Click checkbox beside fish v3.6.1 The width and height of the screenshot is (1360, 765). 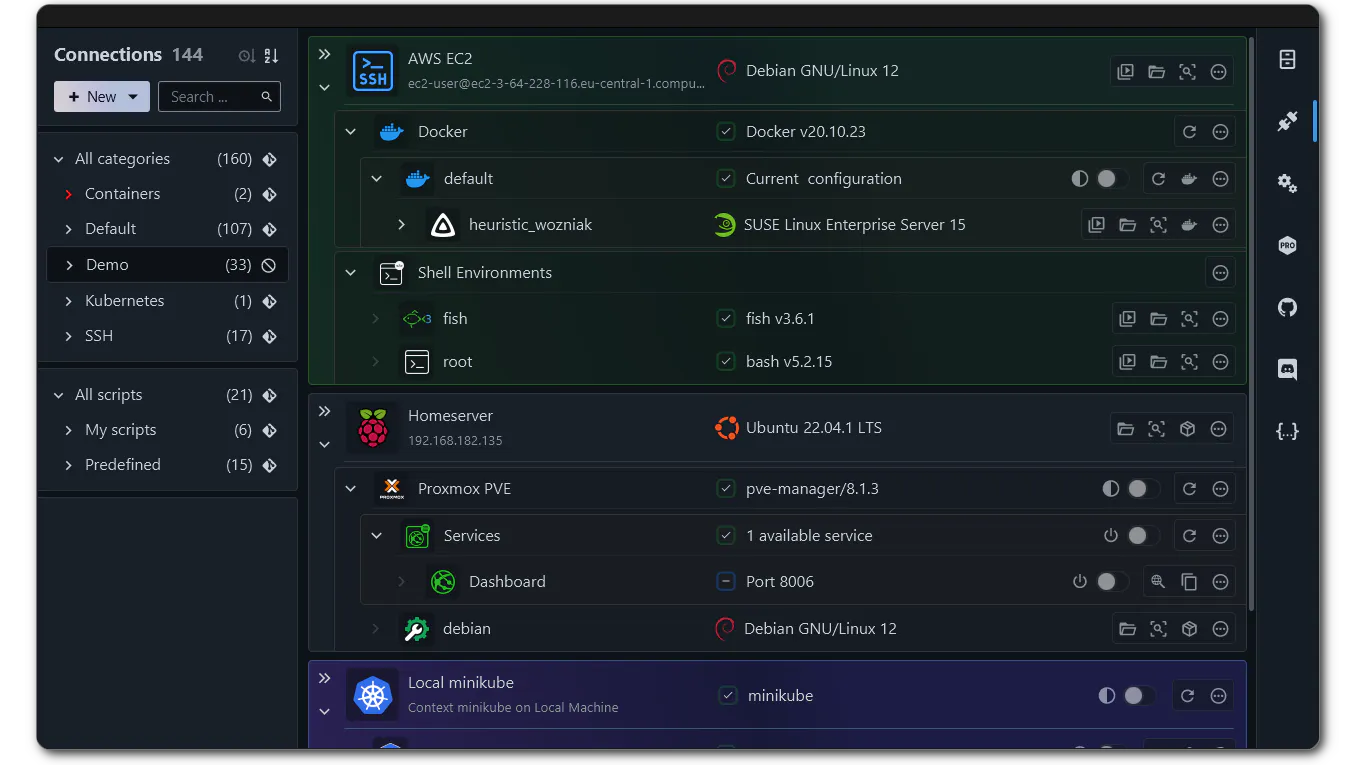click(726, 319)
